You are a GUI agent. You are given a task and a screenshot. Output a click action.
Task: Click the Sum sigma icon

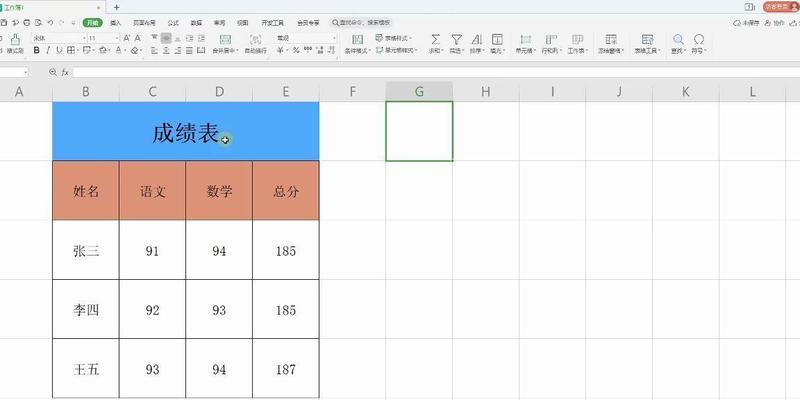tap(436, 39)
